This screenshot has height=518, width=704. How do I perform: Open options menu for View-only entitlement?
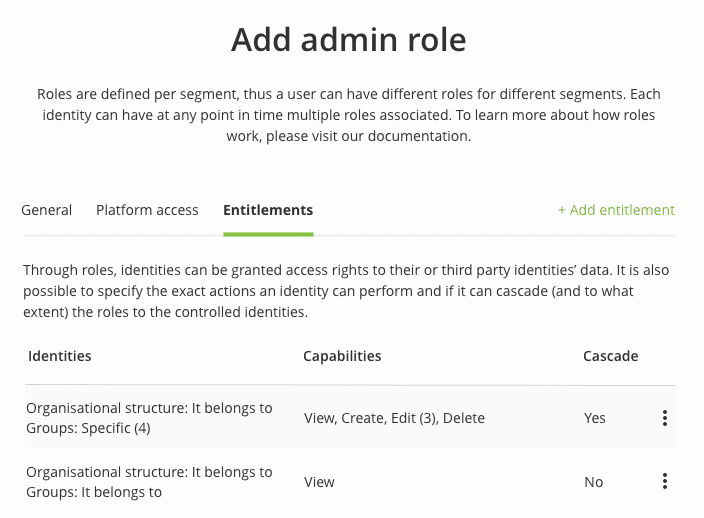coord(664,482)
